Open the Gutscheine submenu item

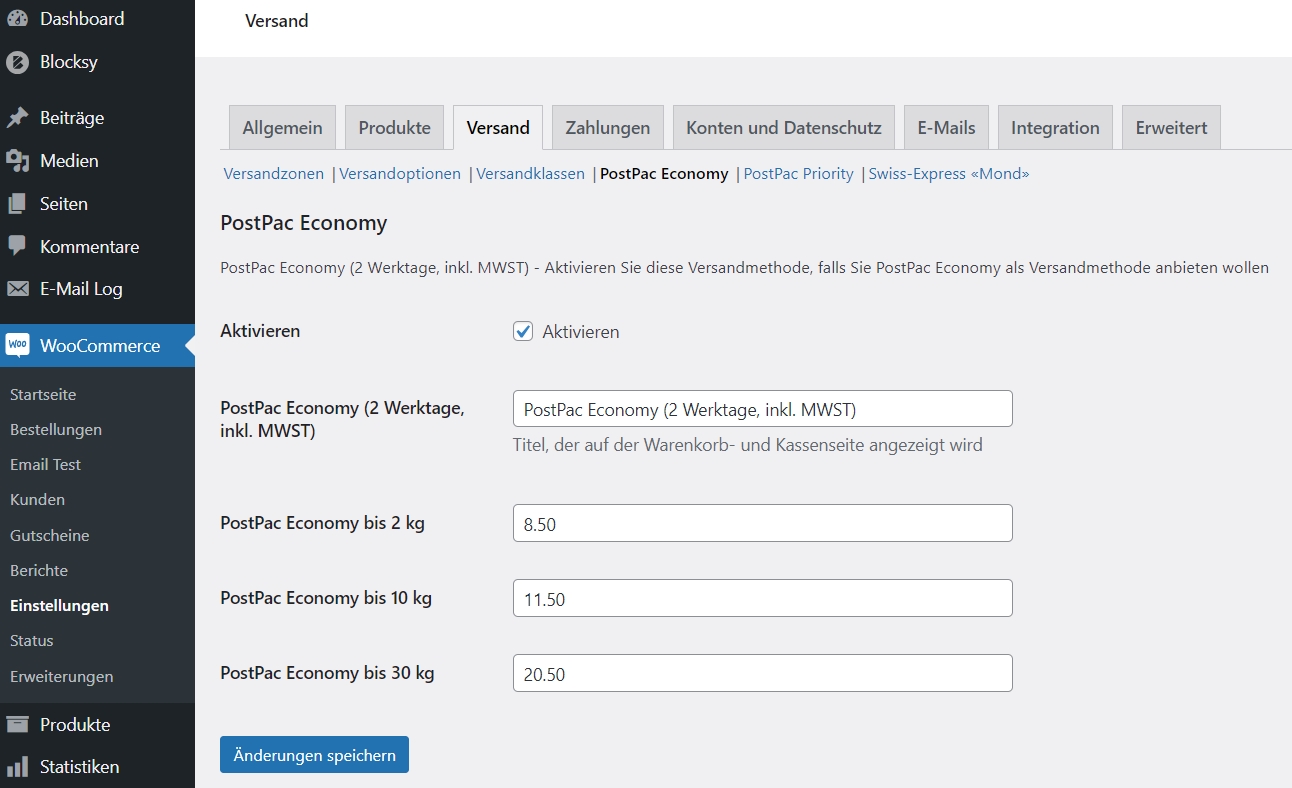coord(50,535)
